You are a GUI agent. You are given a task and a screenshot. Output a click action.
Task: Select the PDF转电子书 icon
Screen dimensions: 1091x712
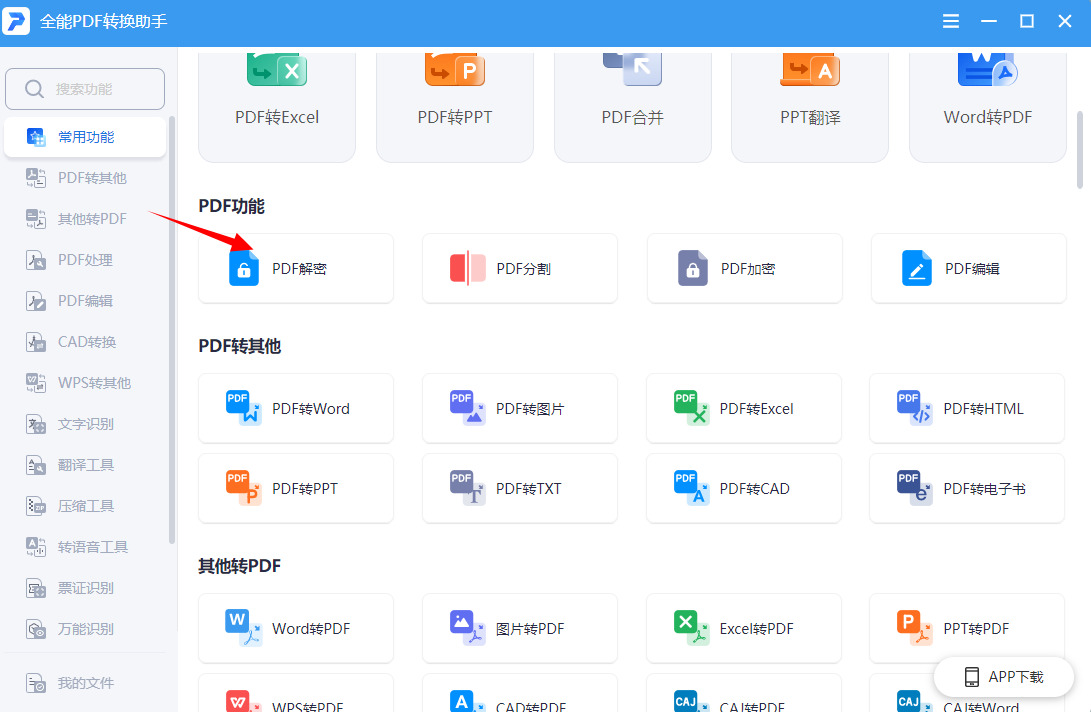tap(914, 488)
